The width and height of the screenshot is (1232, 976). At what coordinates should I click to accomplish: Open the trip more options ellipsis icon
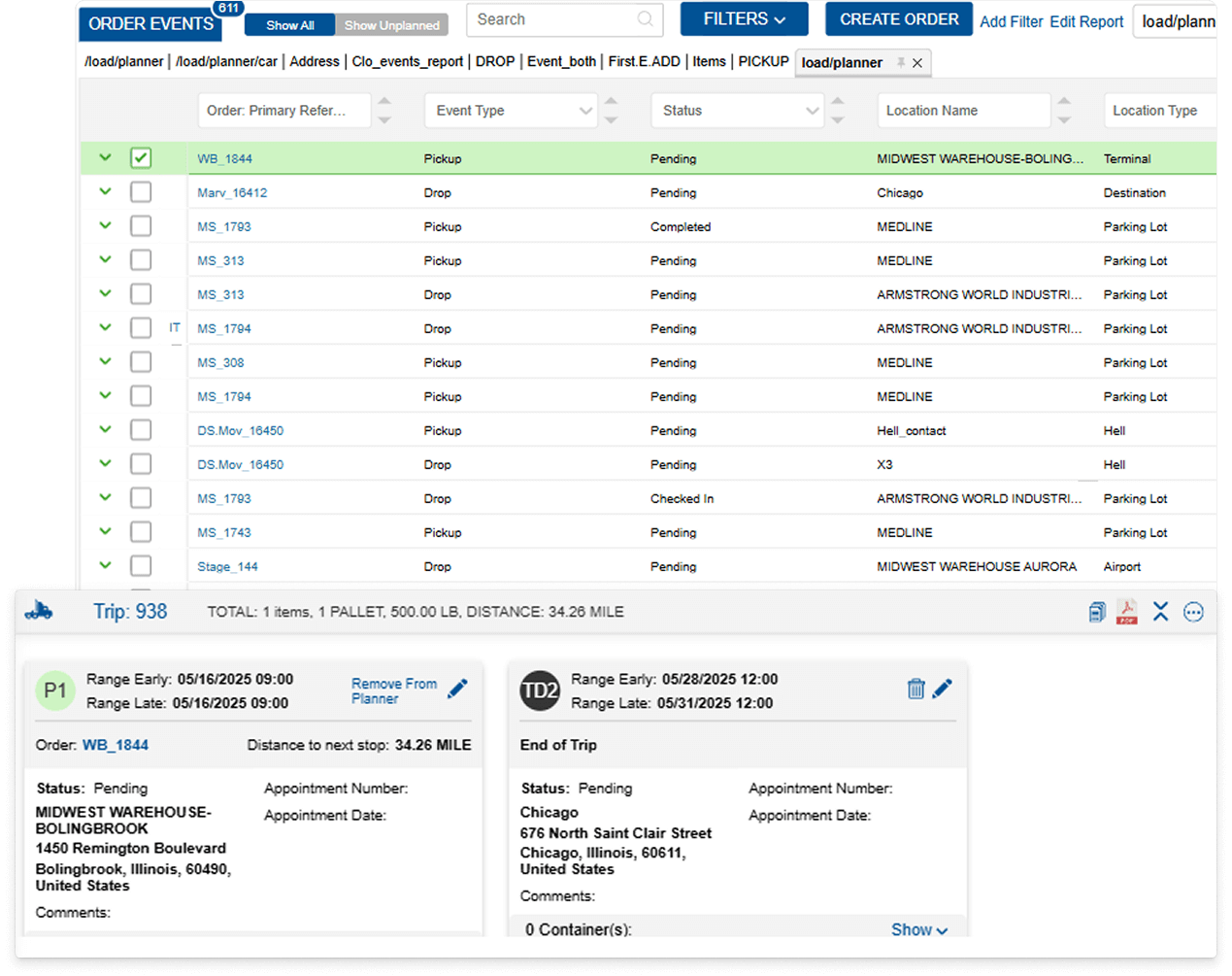(x=1193, y=612)
